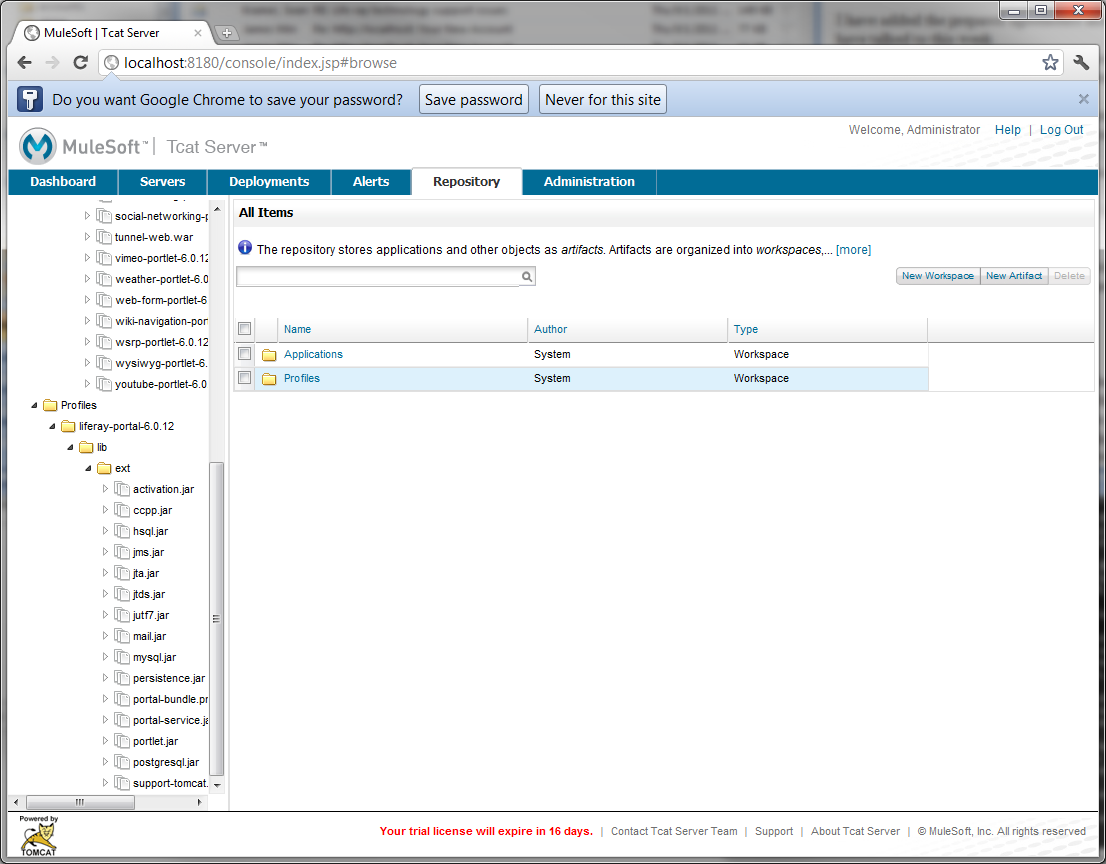
Task: Open a new browser tab
Action: click(226, 32)
